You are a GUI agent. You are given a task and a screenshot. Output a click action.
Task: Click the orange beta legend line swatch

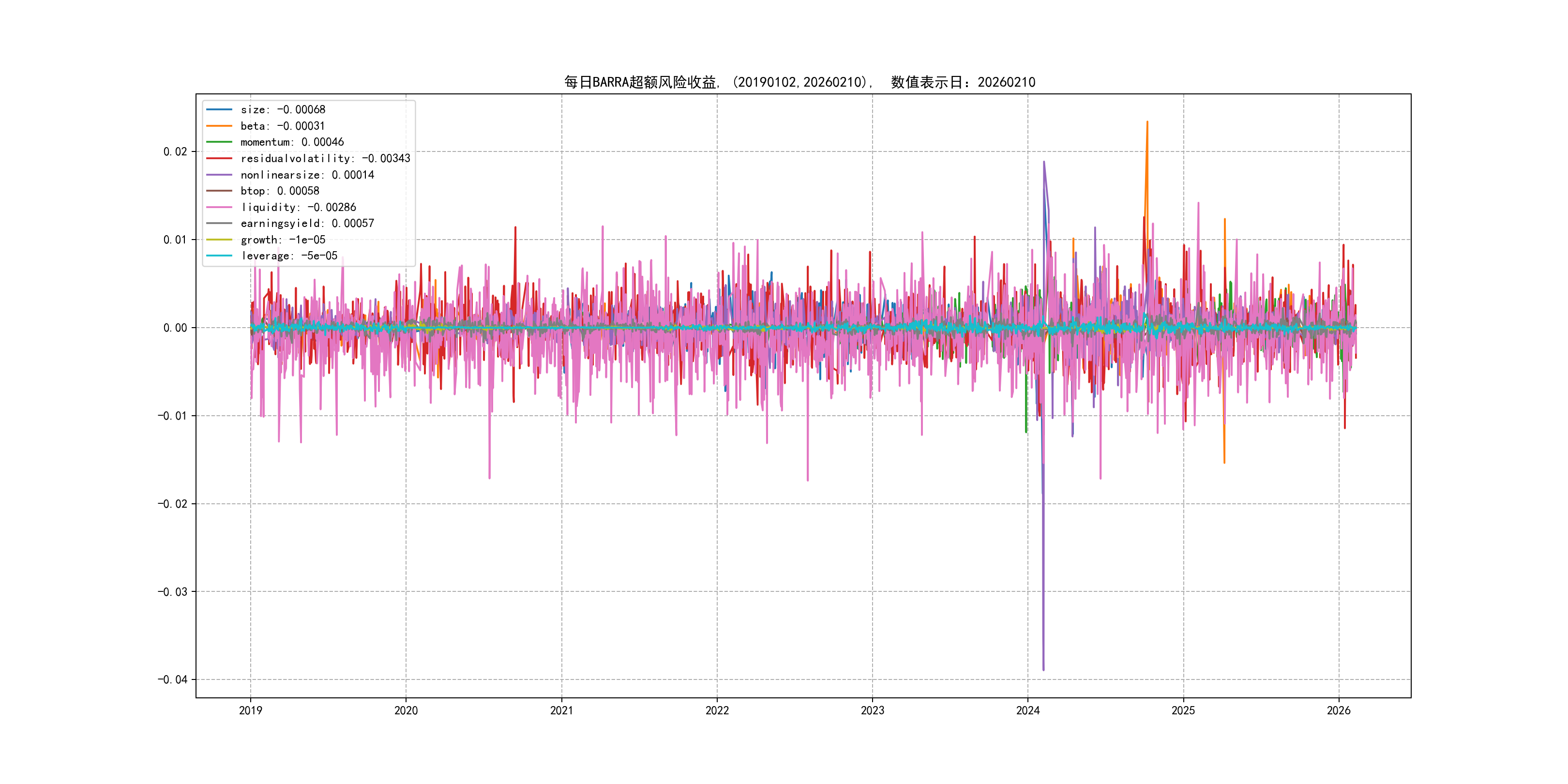tap(219, 126)
